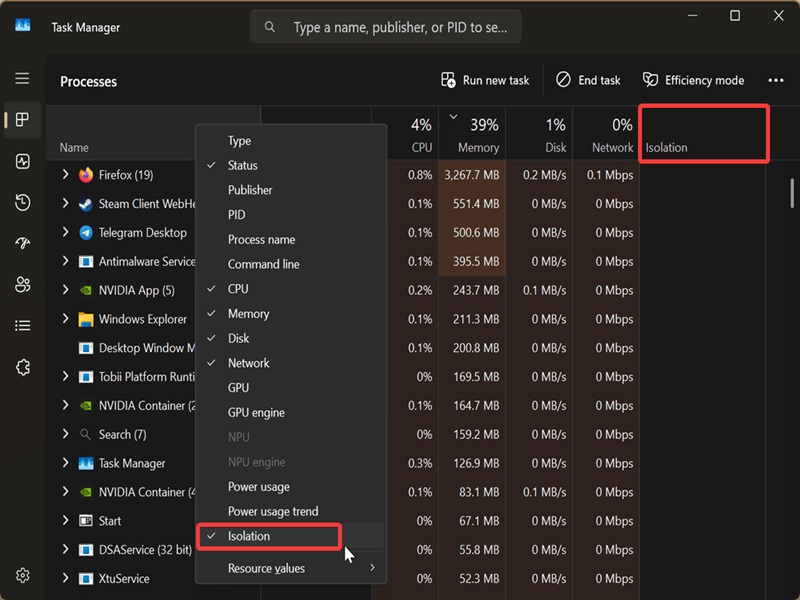Choose Command line in column menu
800x600 pixels.
(291, 264)
